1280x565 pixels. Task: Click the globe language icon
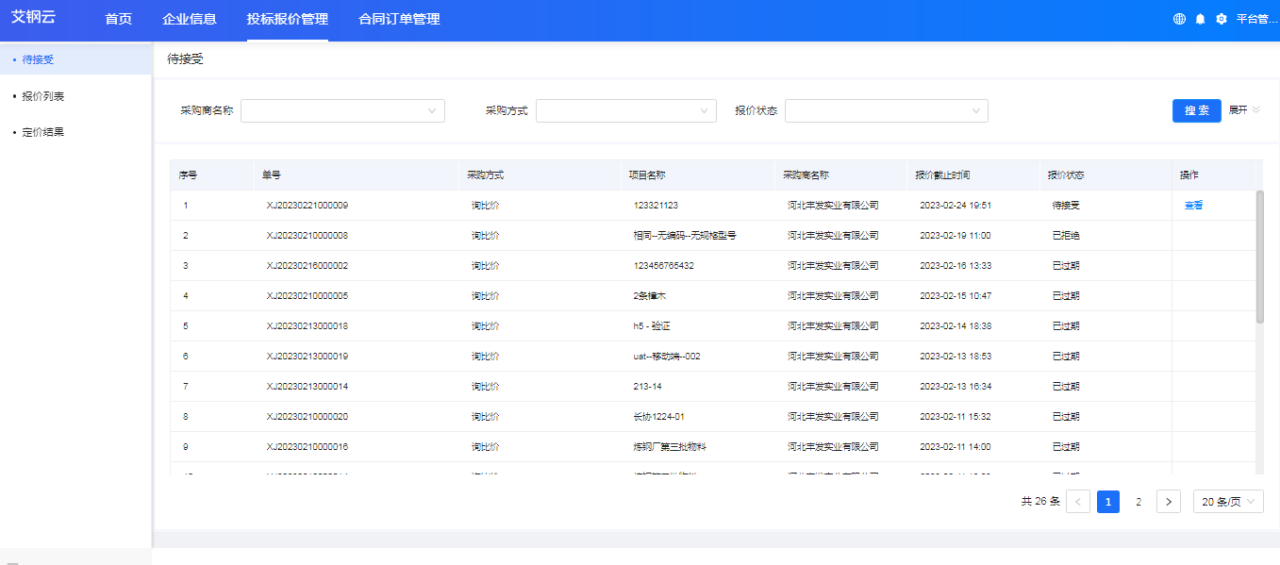(1179, 19)
